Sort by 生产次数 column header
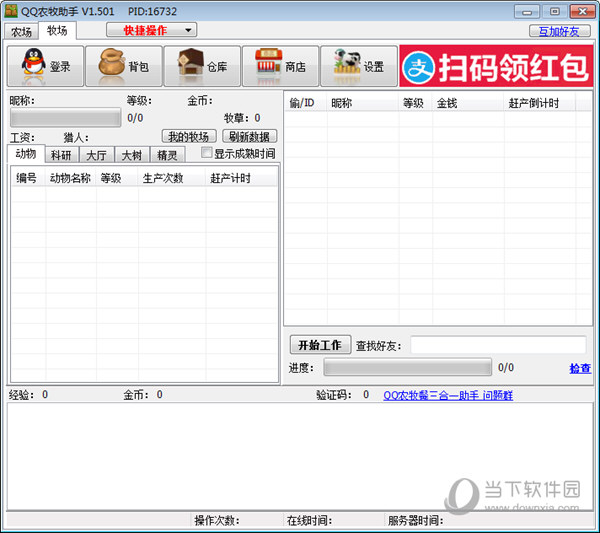 (172, 178)
